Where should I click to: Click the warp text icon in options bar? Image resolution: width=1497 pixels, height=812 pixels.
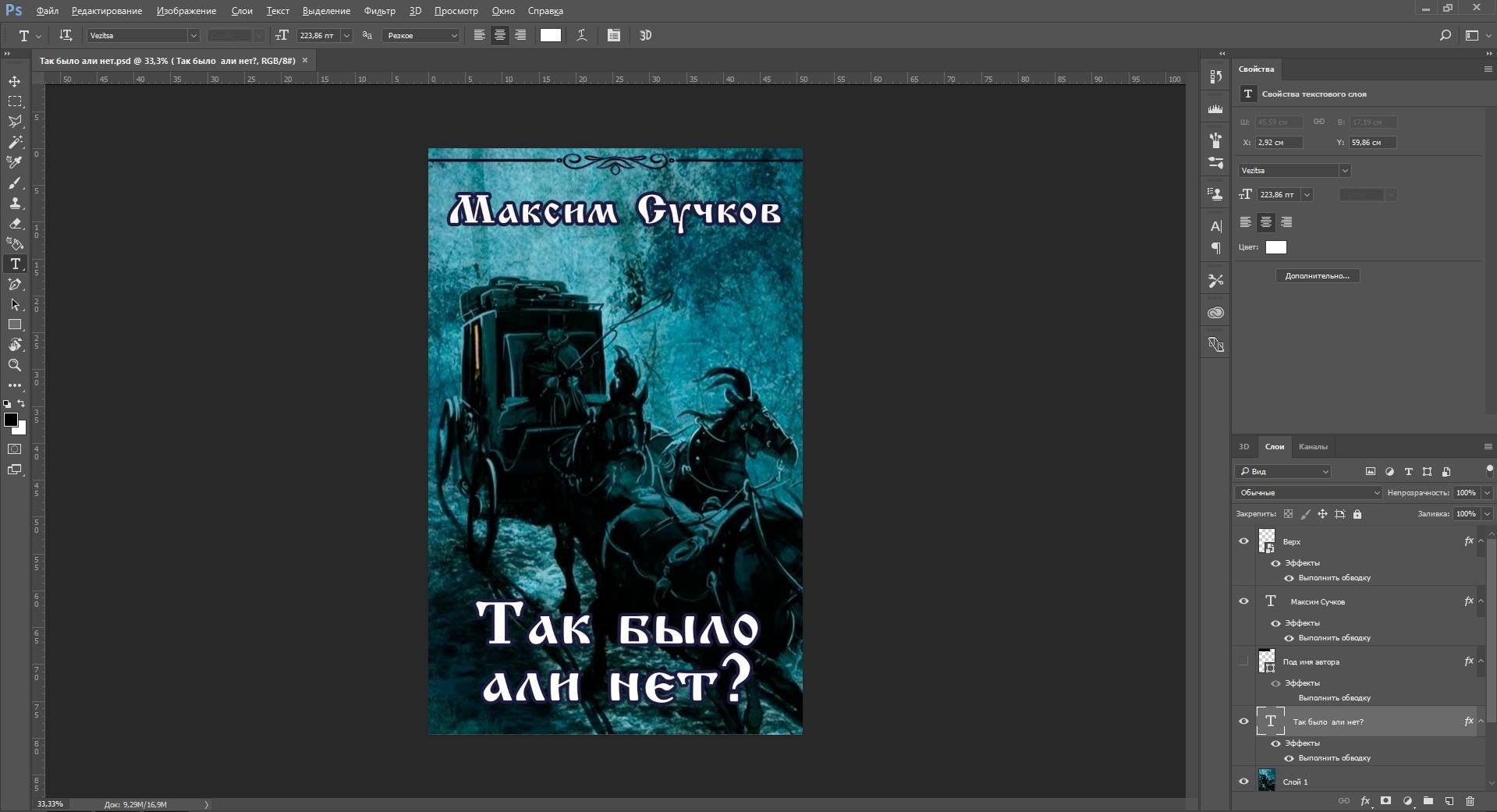tap(582, 35)
